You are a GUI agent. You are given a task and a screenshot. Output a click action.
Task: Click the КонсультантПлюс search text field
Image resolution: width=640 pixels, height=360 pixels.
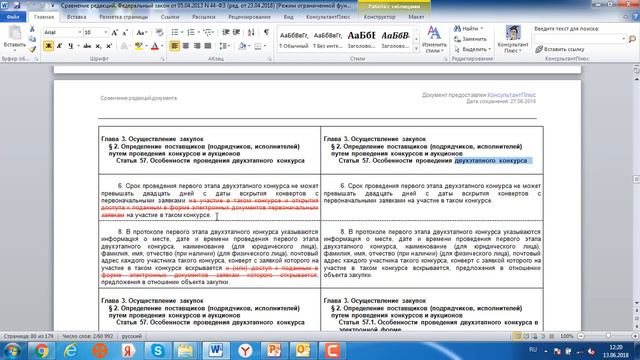580,39
